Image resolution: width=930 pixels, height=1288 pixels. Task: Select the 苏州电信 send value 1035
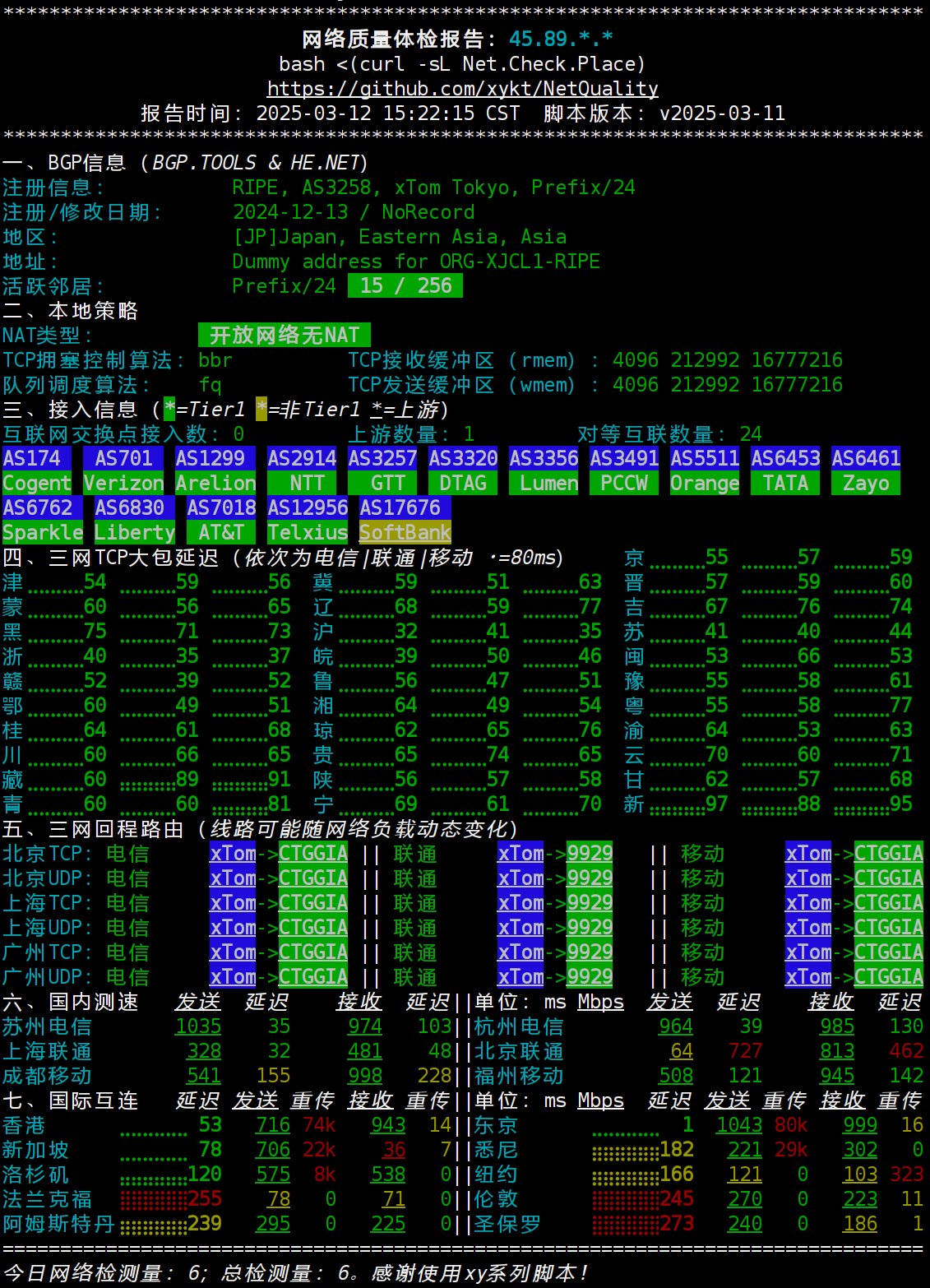198,1026
